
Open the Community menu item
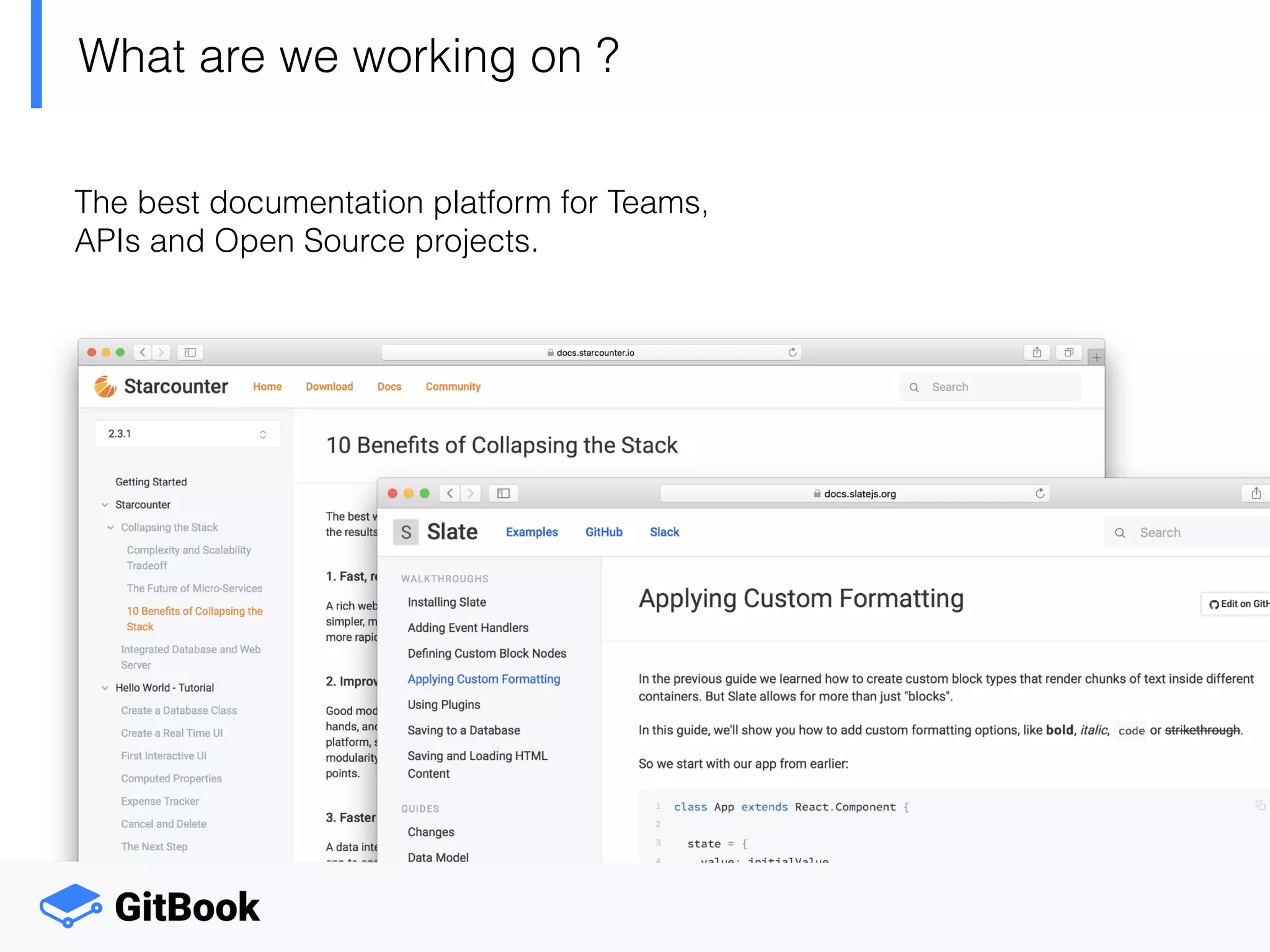453,387
